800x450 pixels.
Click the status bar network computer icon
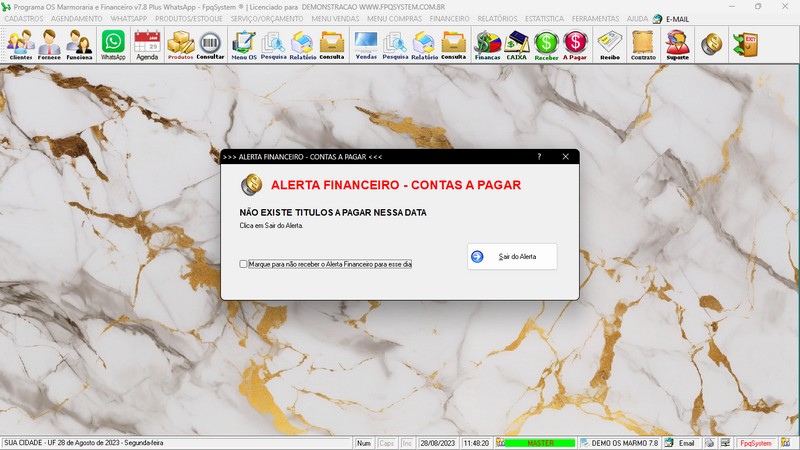(725, 443)
